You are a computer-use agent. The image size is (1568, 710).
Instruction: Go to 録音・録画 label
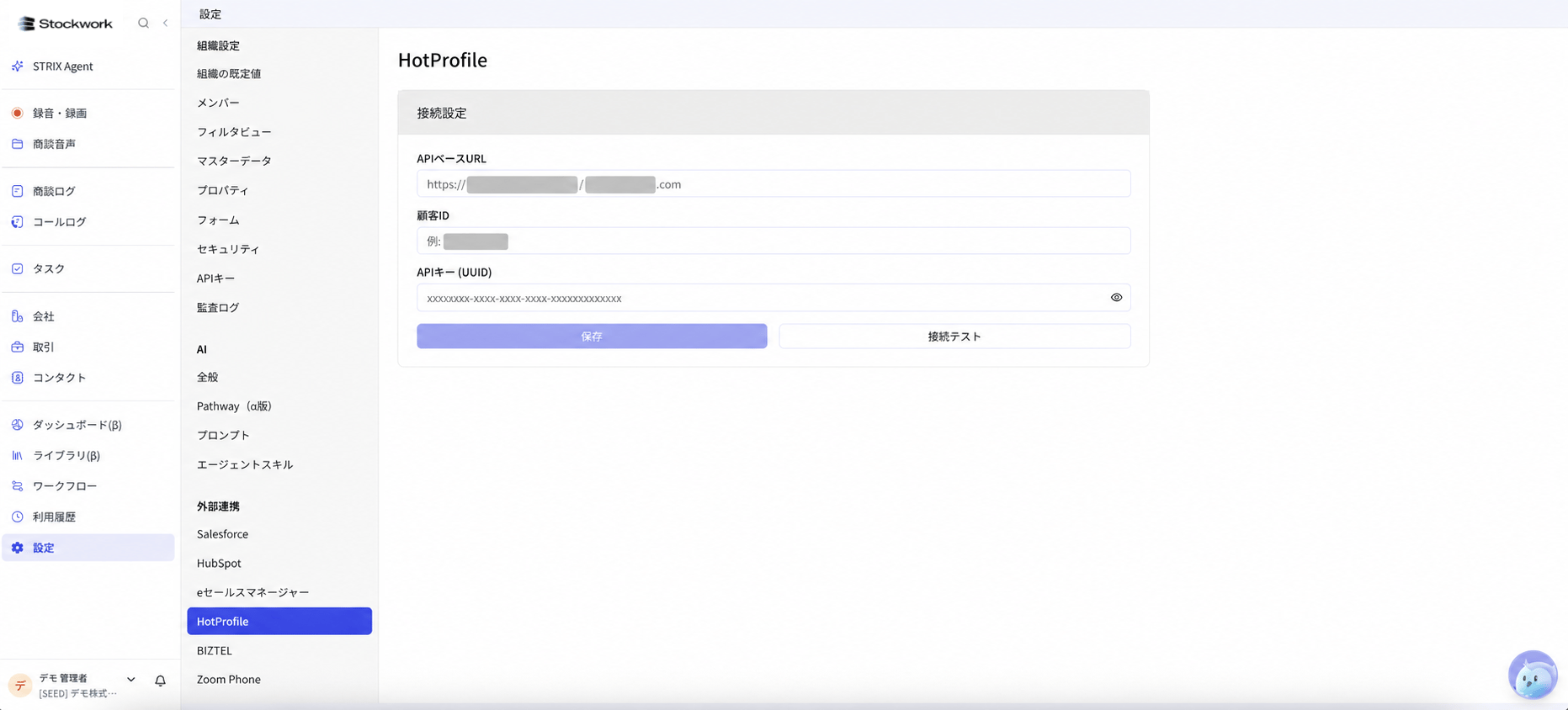(x=60, y=113)
